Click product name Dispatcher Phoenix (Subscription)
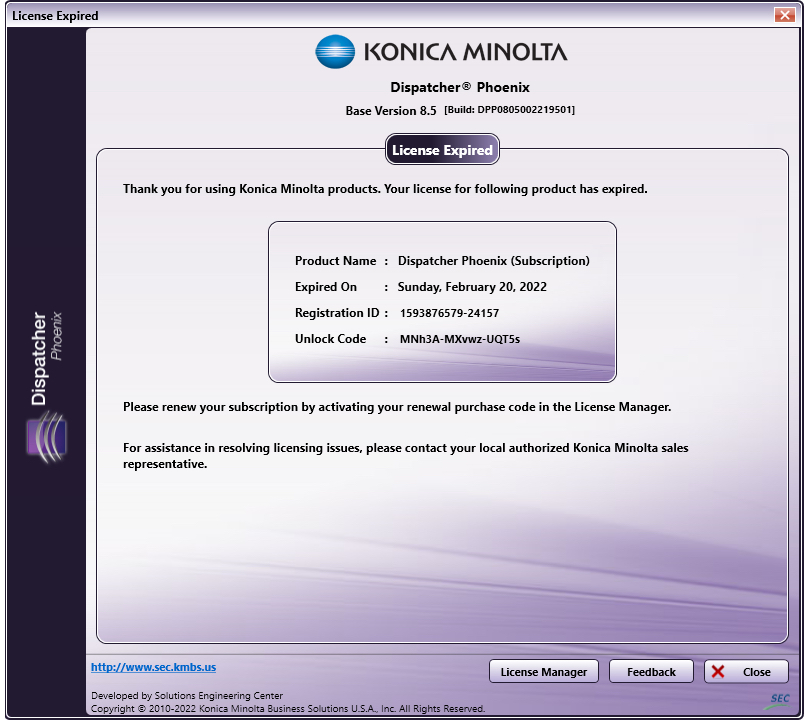Screen dimensions: 810x727 pos(493,261)
